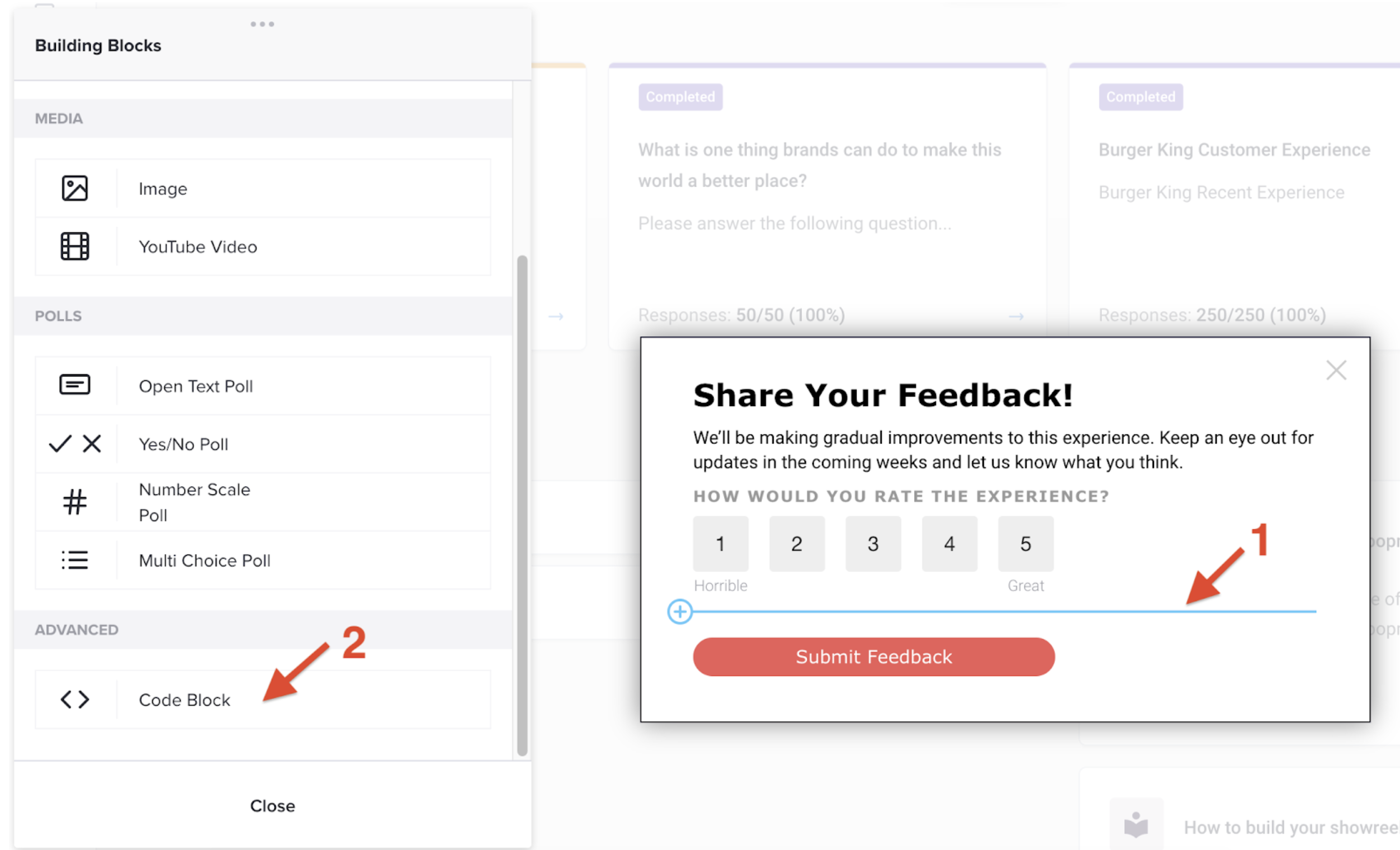Rate the experience as 1
This screenshot has width=1400, height=850.
(x=721, y=544)
